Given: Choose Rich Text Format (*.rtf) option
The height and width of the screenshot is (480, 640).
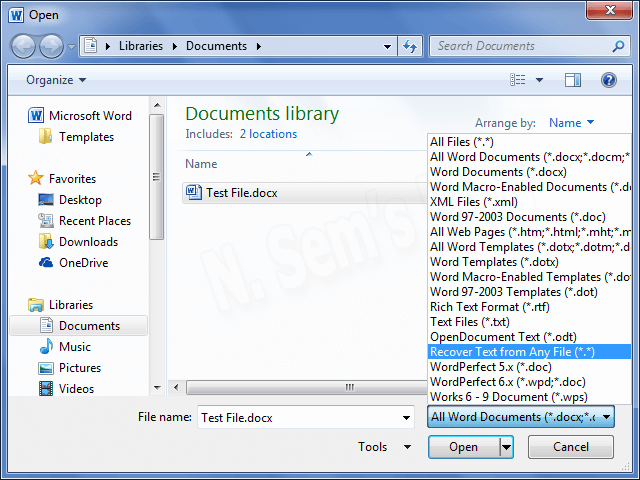Looking at the screenshot, I should pyautogui.click(x=529, y=307).
